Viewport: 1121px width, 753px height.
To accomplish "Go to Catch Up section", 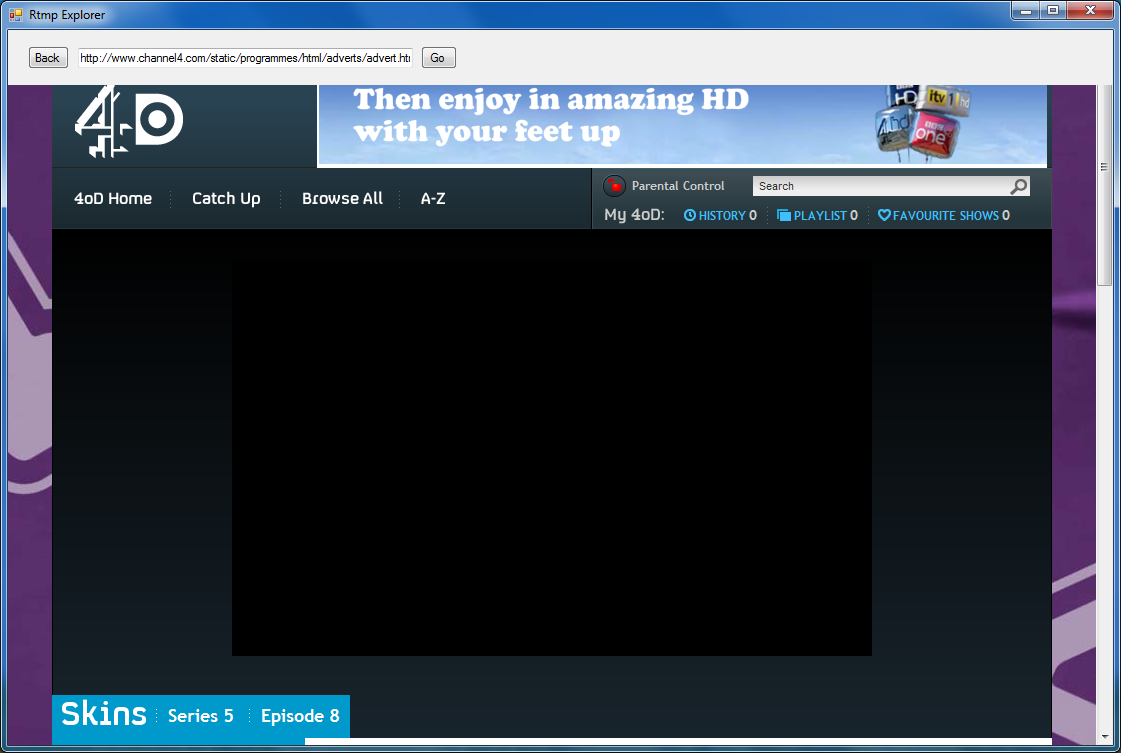I will point(226,199).
